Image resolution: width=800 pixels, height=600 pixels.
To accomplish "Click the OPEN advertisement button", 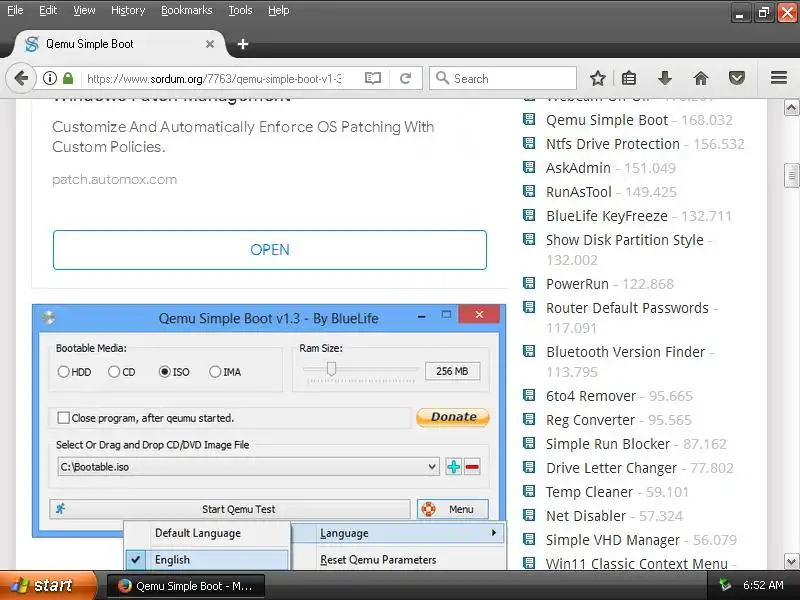I will [x=270, y=250].
